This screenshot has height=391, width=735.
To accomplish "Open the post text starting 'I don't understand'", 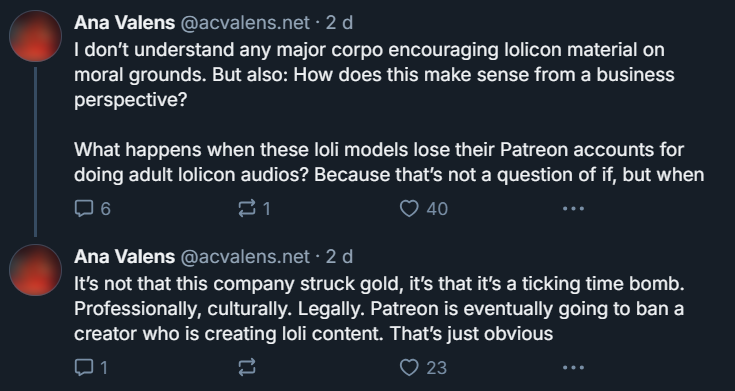I will coord(389,112).
